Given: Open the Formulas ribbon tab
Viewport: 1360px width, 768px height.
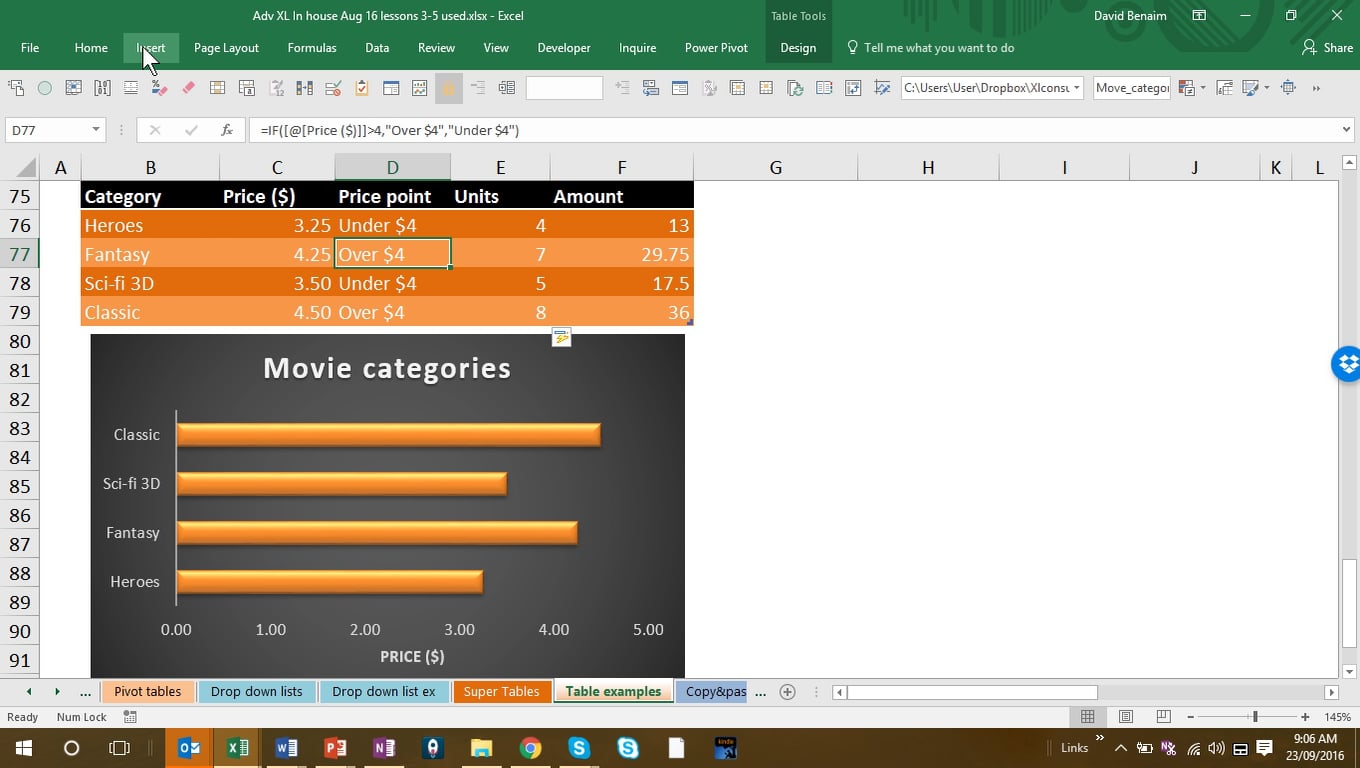Looking at the screenshot, I should [x=312, y=48].
